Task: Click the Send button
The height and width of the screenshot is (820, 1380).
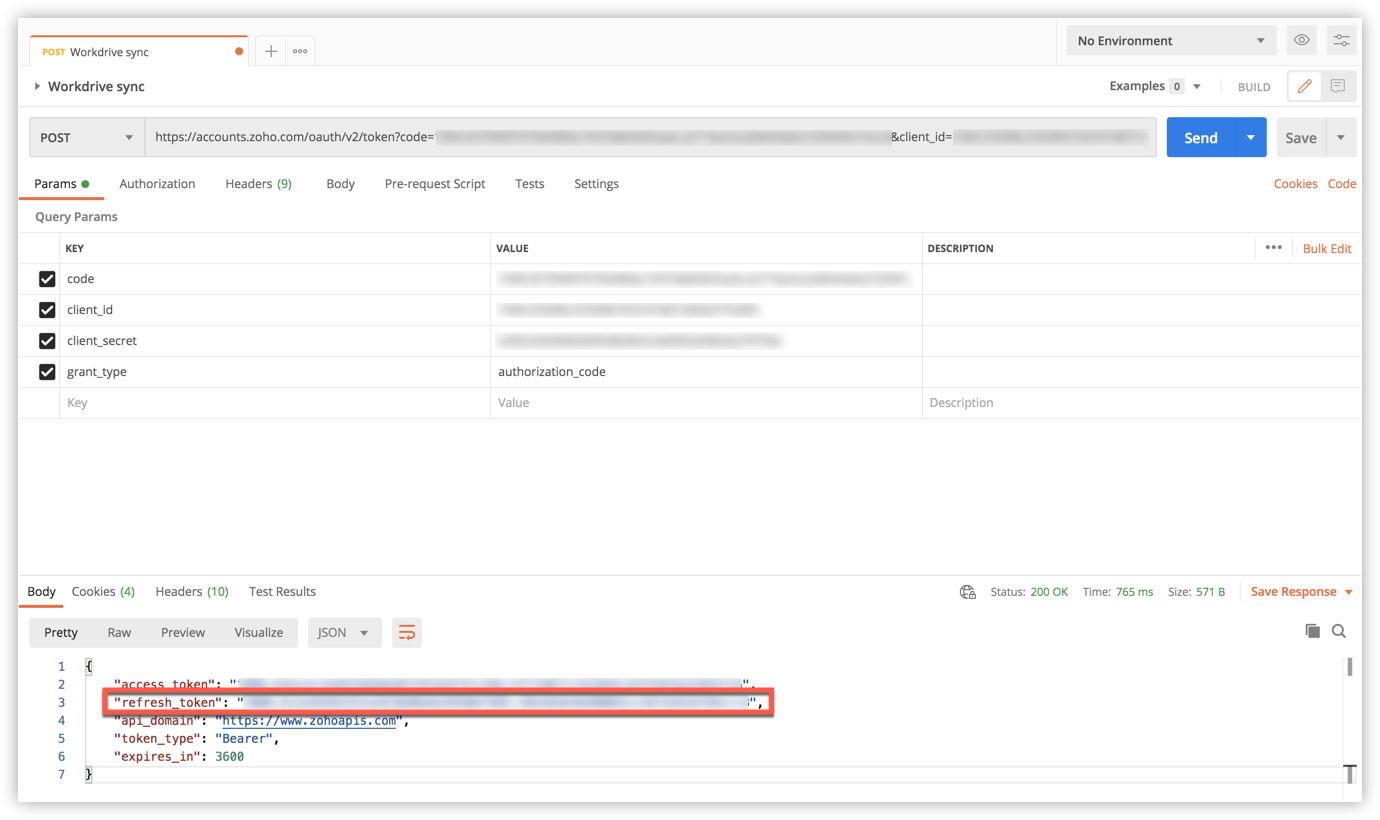Action: [1200, 138]
